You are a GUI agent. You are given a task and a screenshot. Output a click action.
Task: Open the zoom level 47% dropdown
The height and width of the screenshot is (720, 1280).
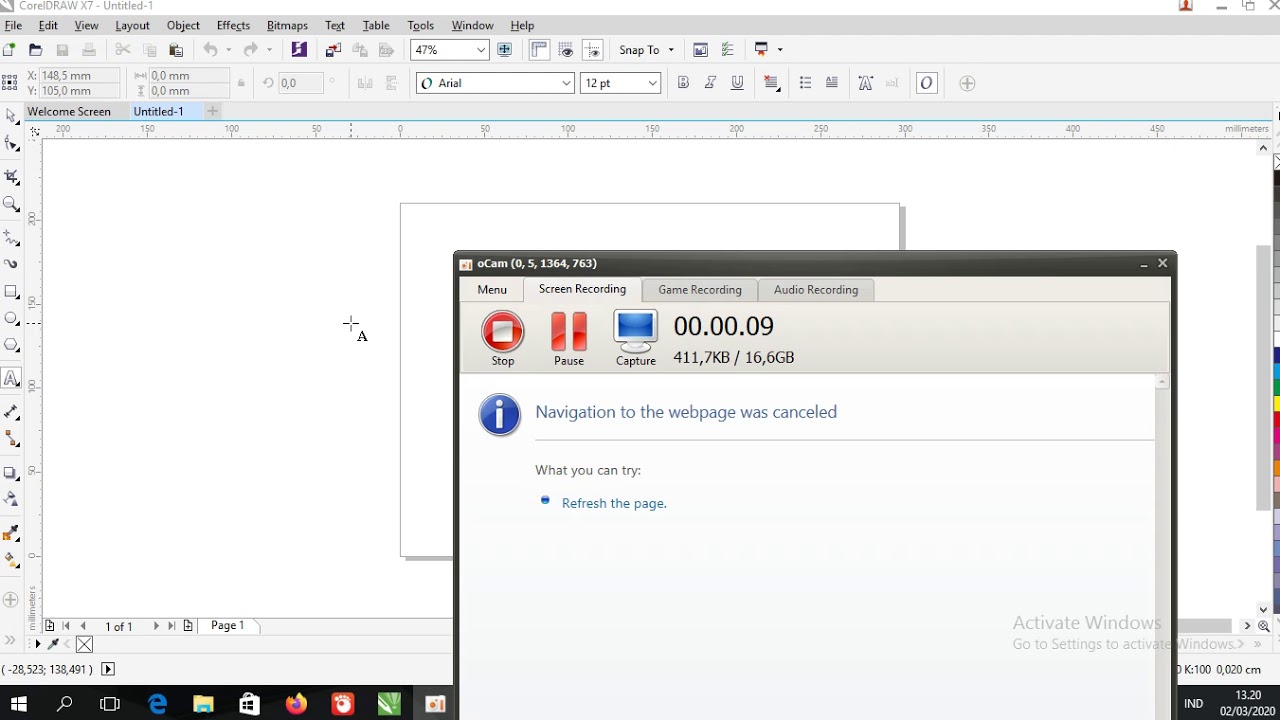click(x=481, y=50)
